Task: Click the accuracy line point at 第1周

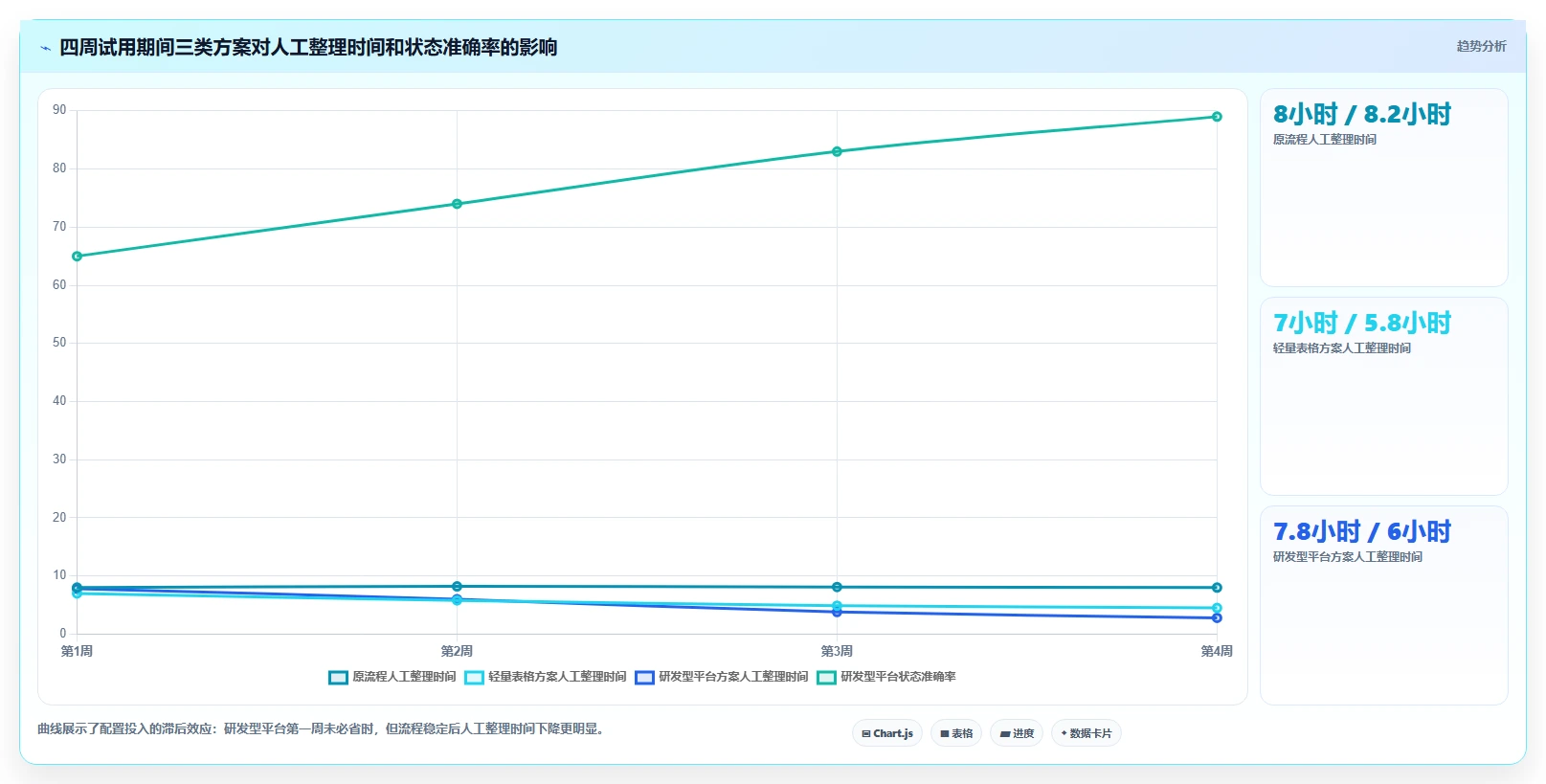Action: pyautogui.click(x=77, y=257)
